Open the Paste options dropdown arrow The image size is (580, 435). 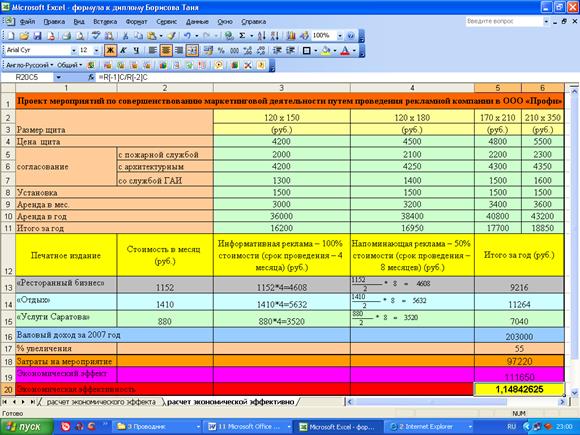pos(161,36)
